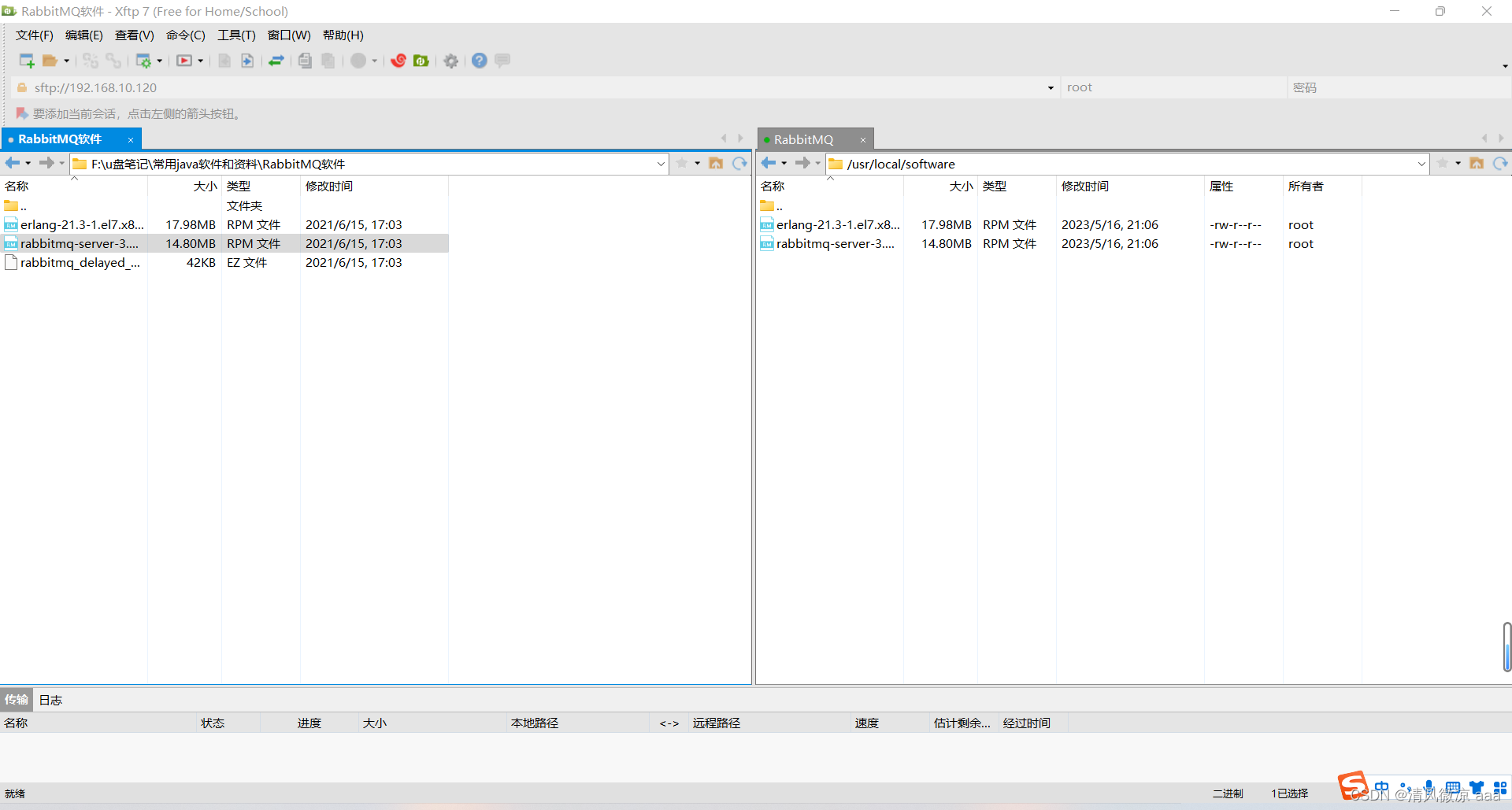Refresh the local pane file list
The height and width of the screenshot is (810, 1512).
pos(739,163)
